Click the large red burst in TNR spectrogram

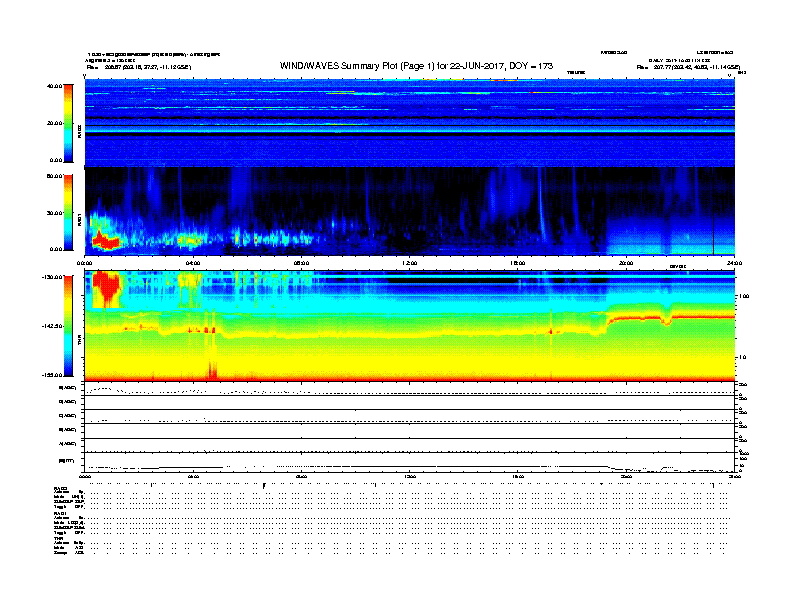(x=107, y=288)
